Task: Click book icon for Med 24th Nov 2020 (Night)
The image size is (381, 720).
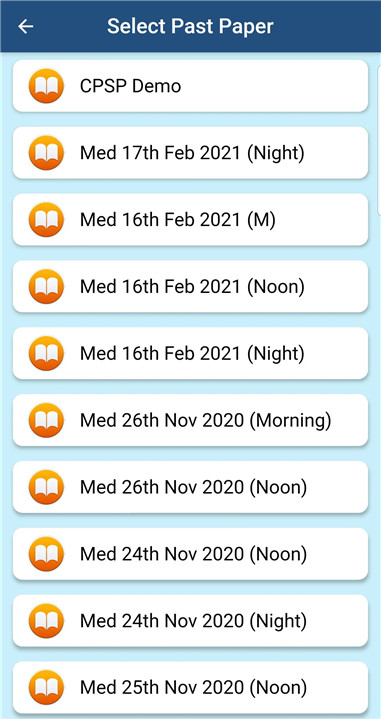Action: [46, 620]
